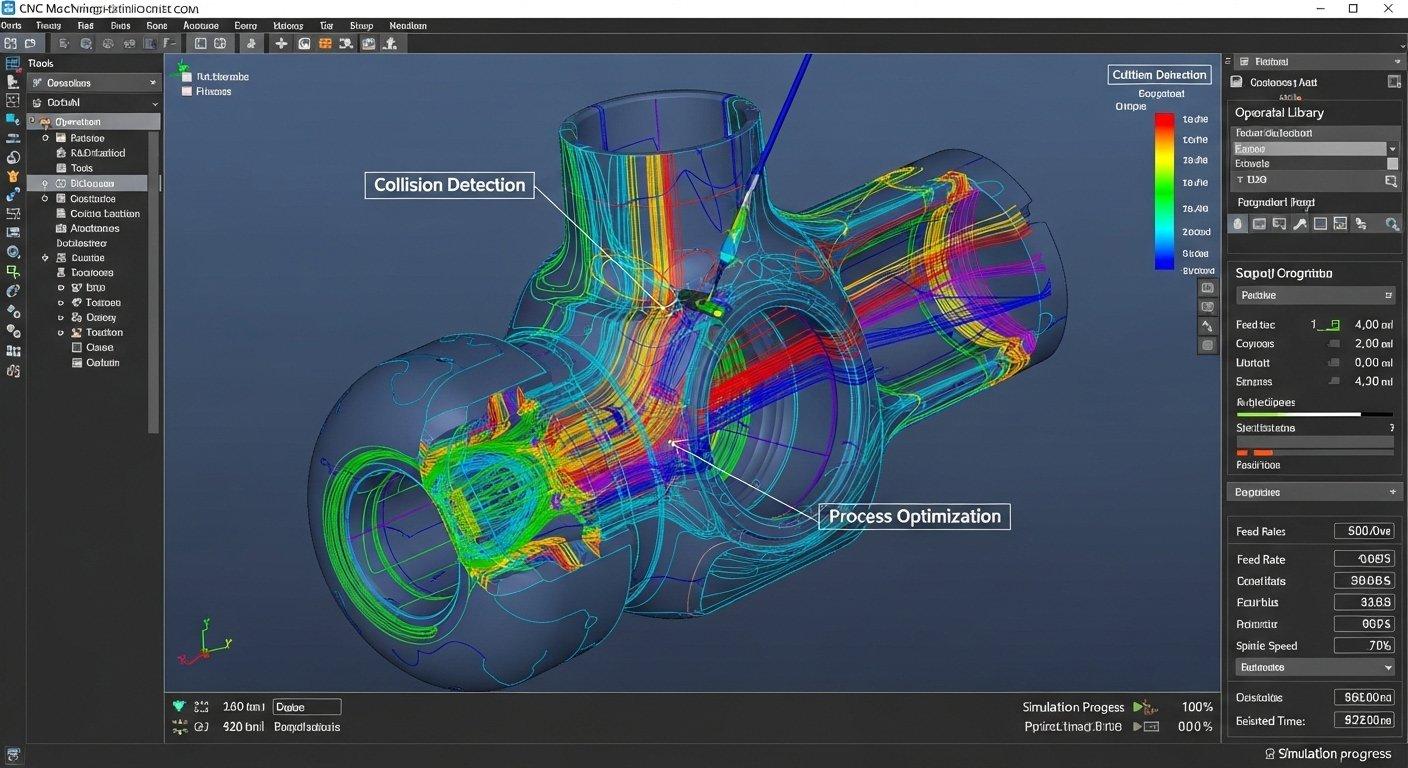Click the statistics bars icon in left sidebar
This screenshot has width=1408, height=768.
coord(13,352)
